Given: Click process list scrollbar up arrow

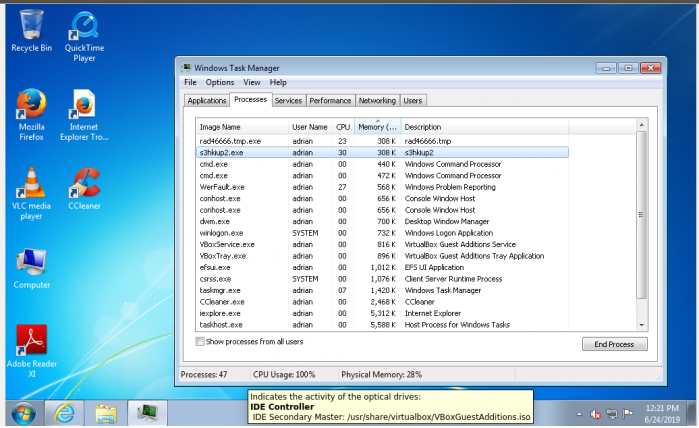Looking at the screenshot, I should point(641,125).
